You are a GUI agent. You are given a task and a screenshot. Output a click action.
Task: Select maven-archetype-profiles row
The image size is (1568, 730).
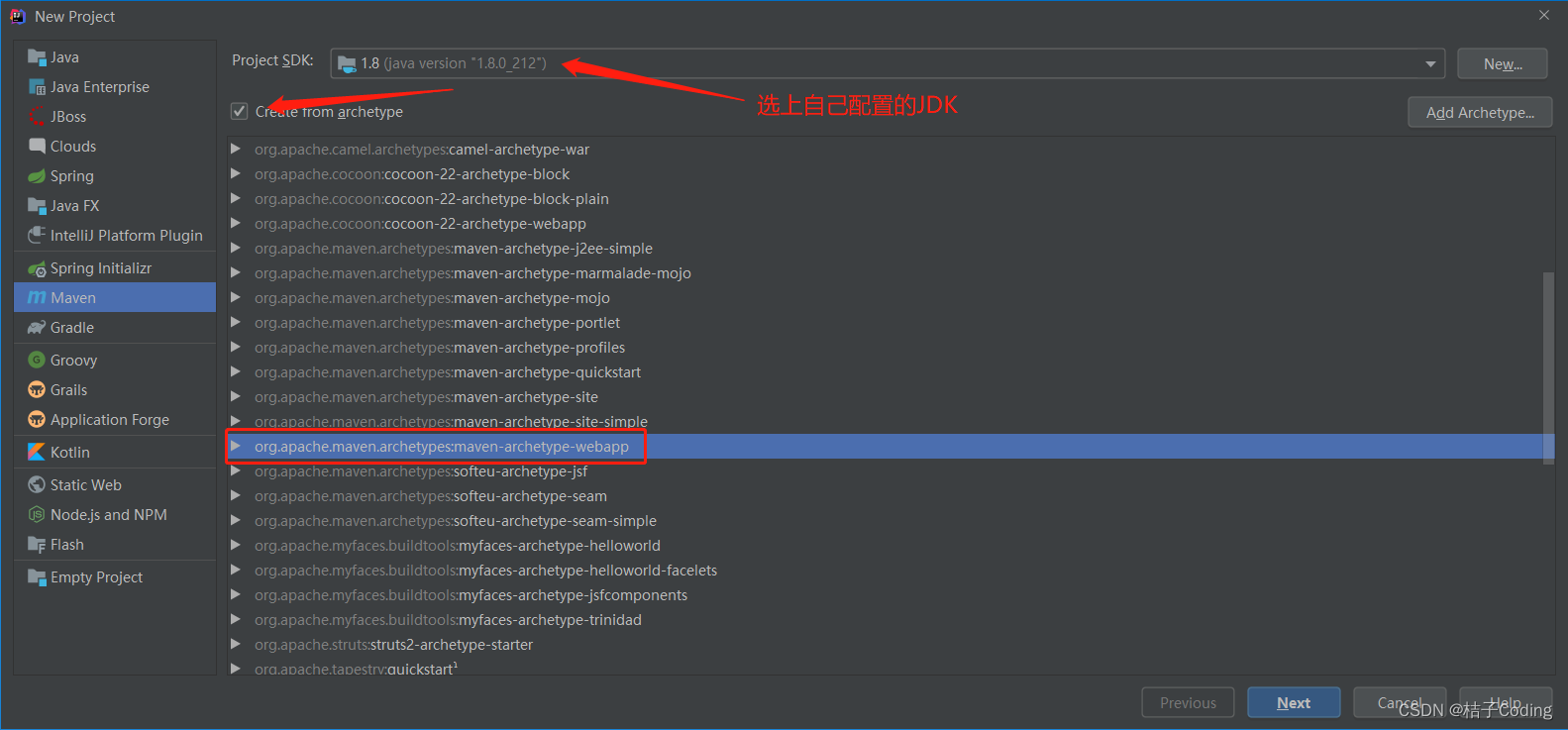(889, 348)
